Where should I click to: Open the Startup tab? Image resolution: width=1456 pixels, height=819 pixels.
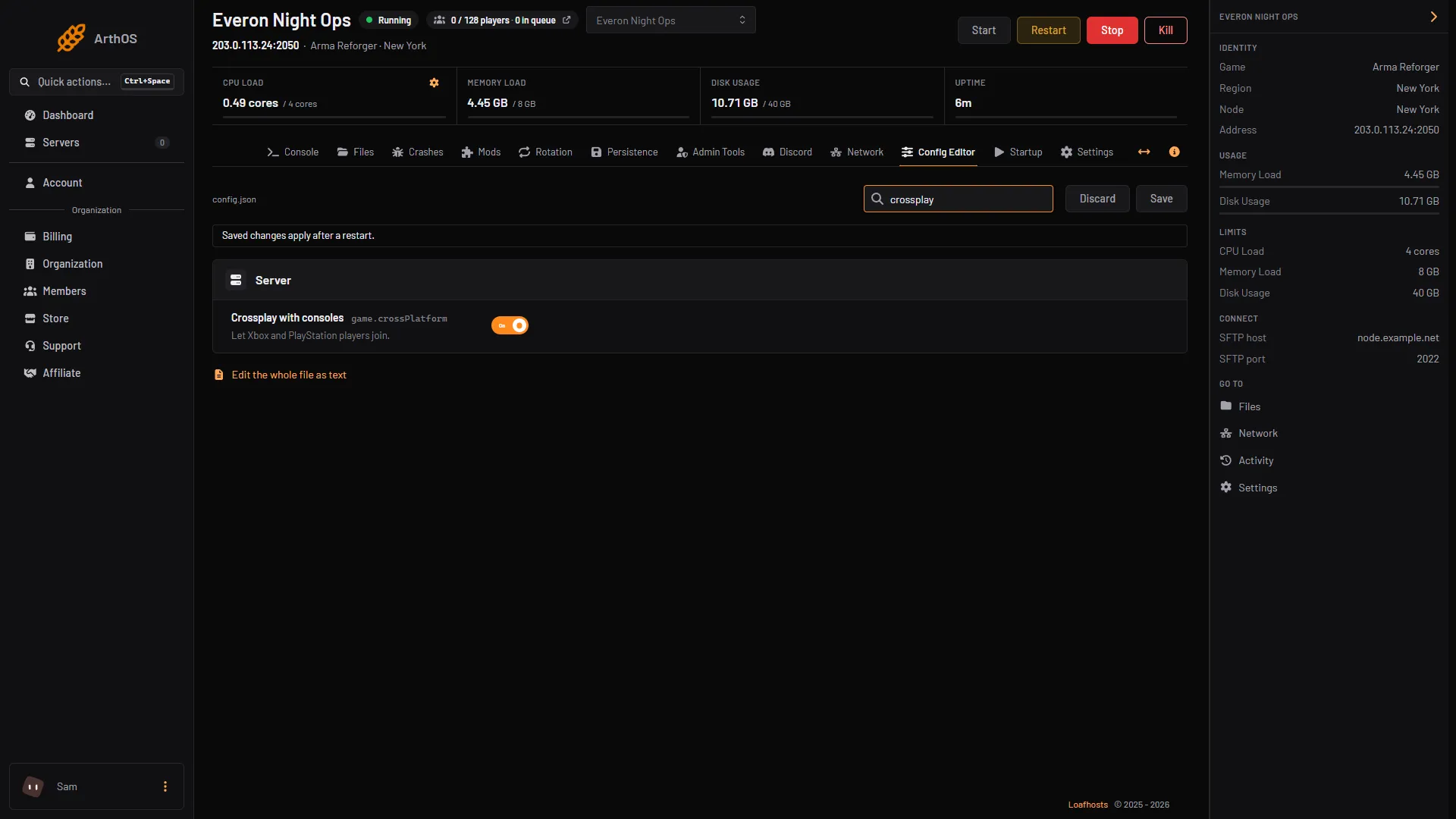pos(1018,152)
